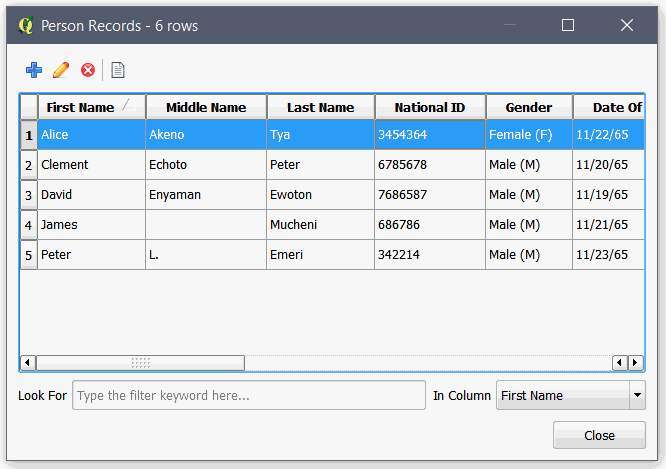
Task: Click the blue plus add record icon
Action: click(34, 70)
